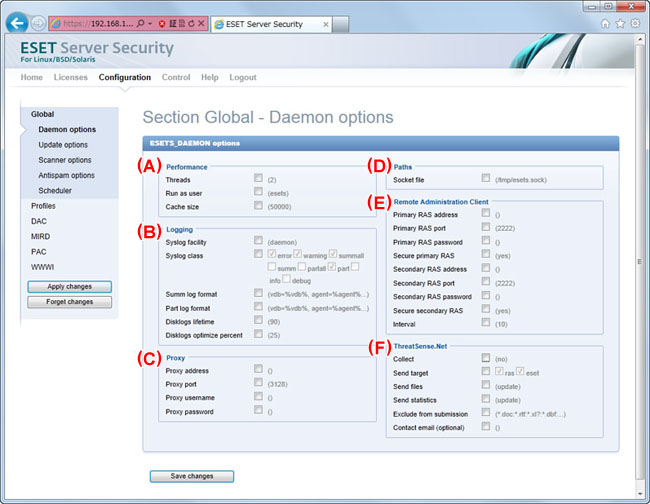Click the Apply changes button
The image size is (650, 504).
70,287
